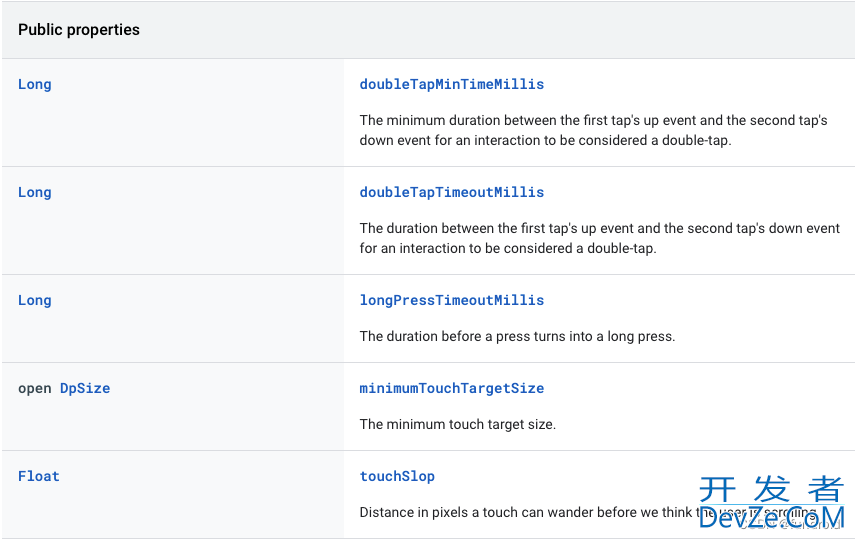Open the doubleTapMinTimeMillis property link
855x539 pixels.
(x=451, y=84)
